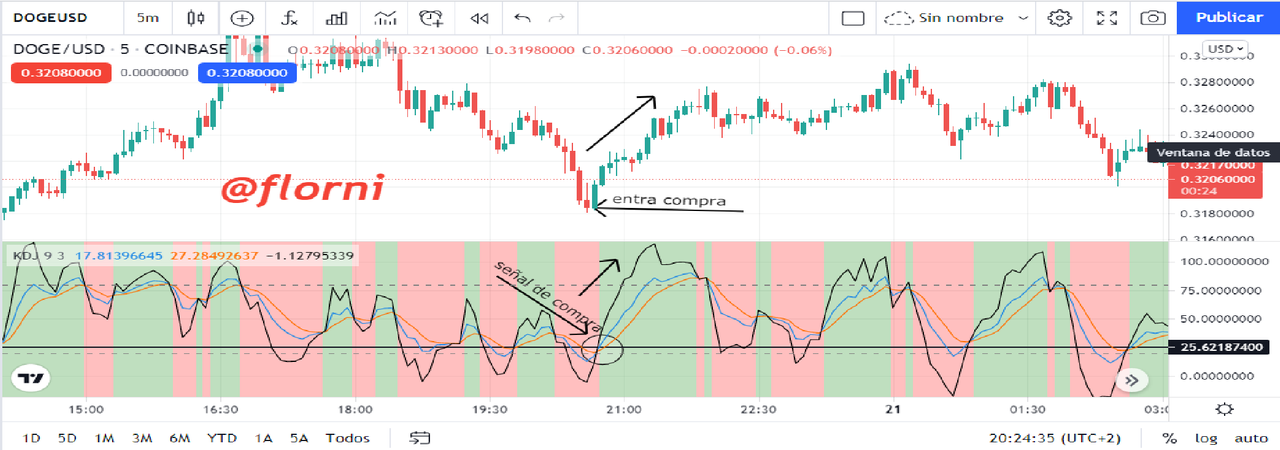Click the TradingView logo on the chart
The height and width of the screenshot is (450, 1280).
(x=29, y=378)
